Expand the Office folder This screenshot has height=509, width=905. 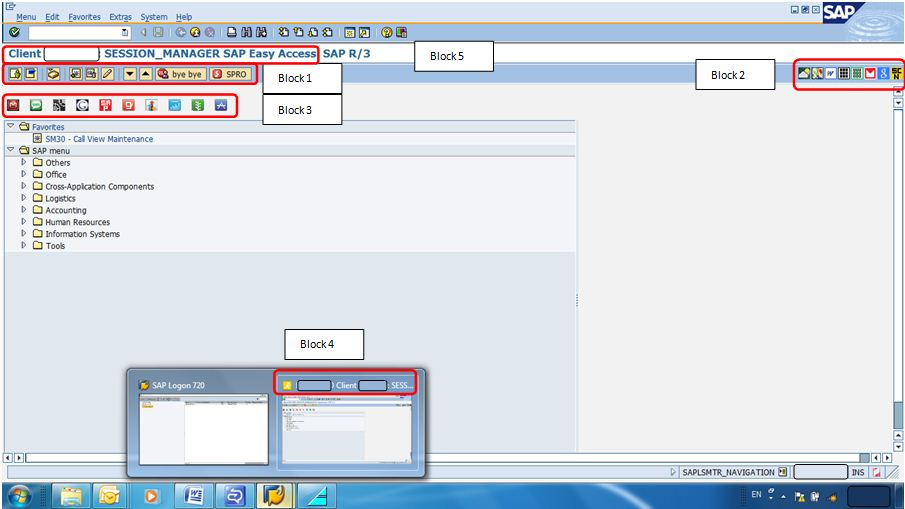tap(24, 174)
